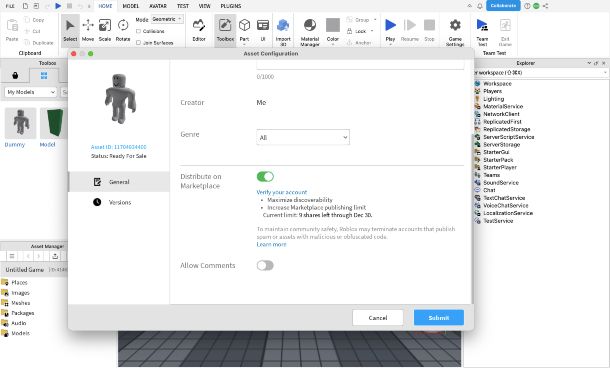Open Import 3D tool
Screen dimensions: 610x381
pyautogui.click(x=283, y=32)
